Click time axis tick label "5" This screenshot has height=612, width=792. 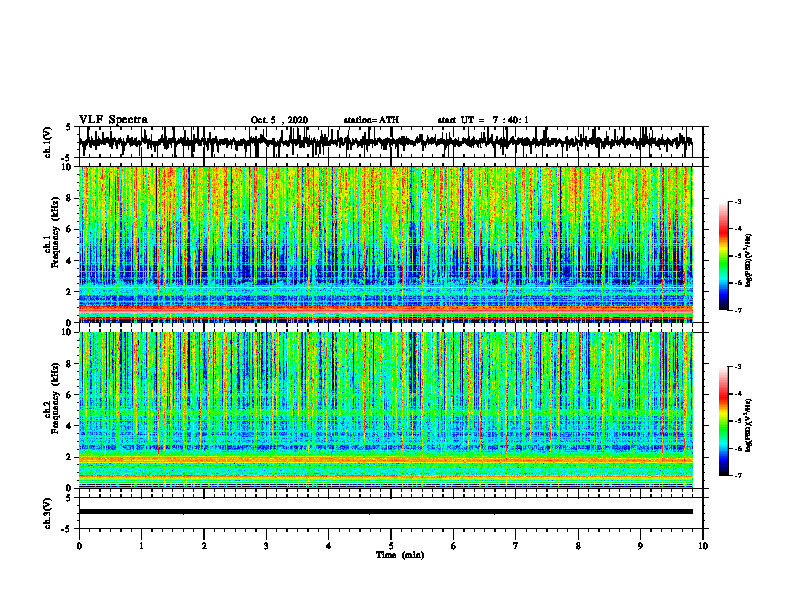(x=391, y=546)
